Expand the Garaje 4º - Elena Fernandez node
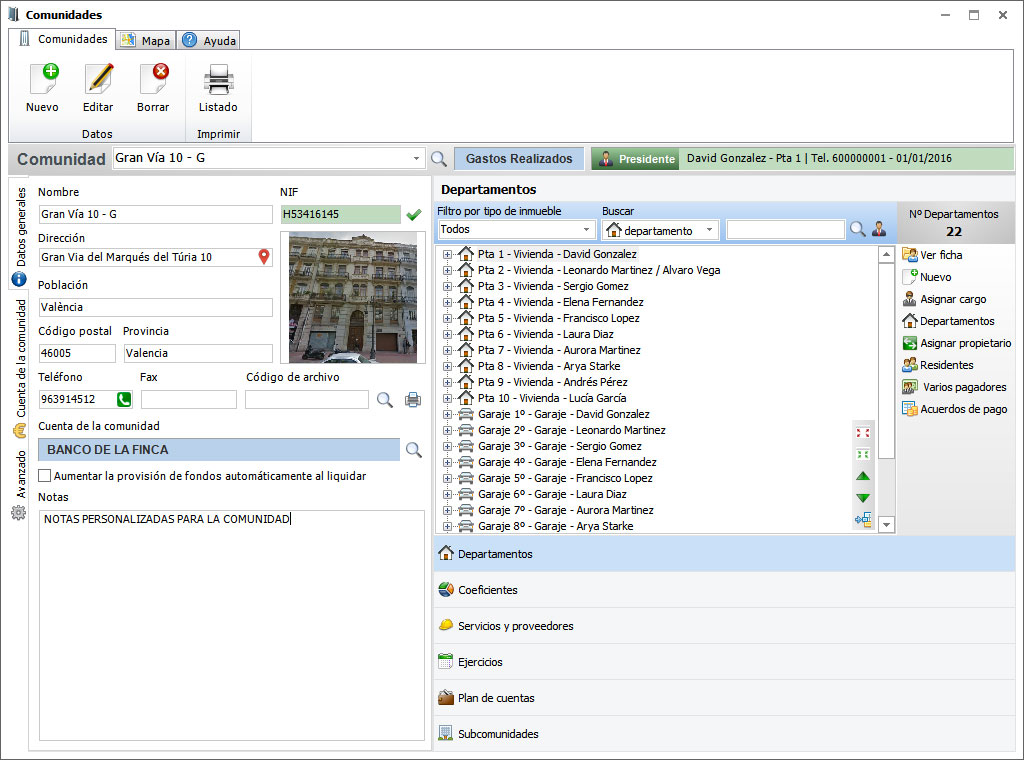1024x760 pixels. tap(447, 462)
